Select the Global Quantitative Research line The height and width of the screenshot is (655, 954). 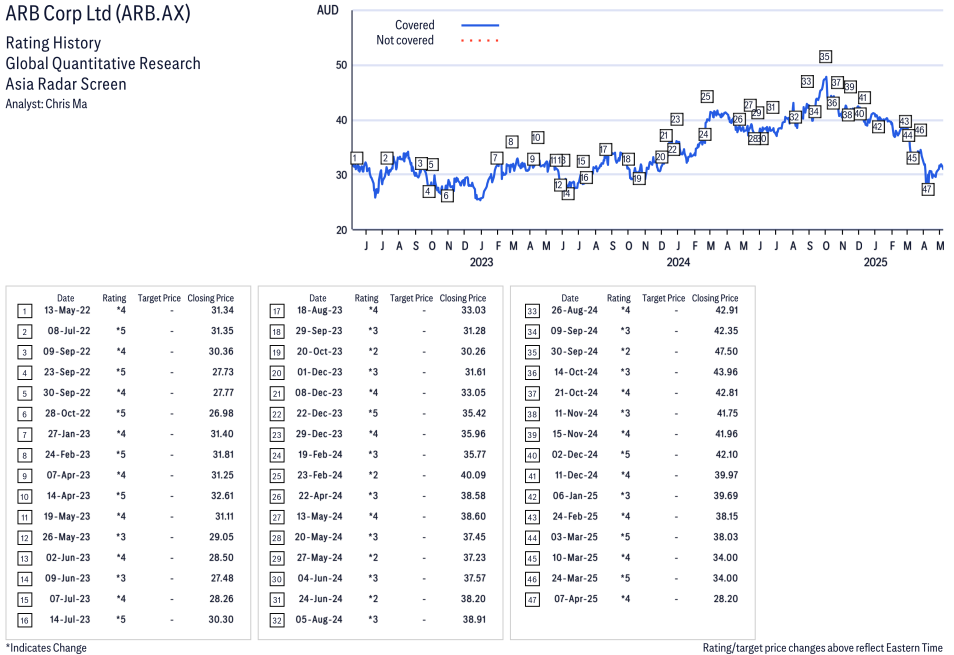[103, 64]
